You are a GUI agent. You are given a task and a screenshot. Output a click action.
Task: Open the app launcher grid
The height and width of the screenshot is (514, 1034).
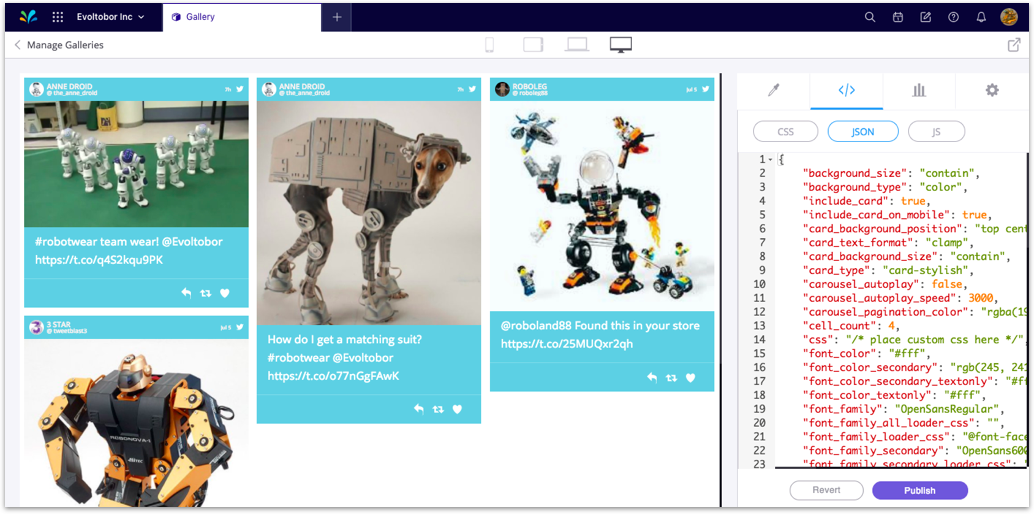[x=58, y=17]
